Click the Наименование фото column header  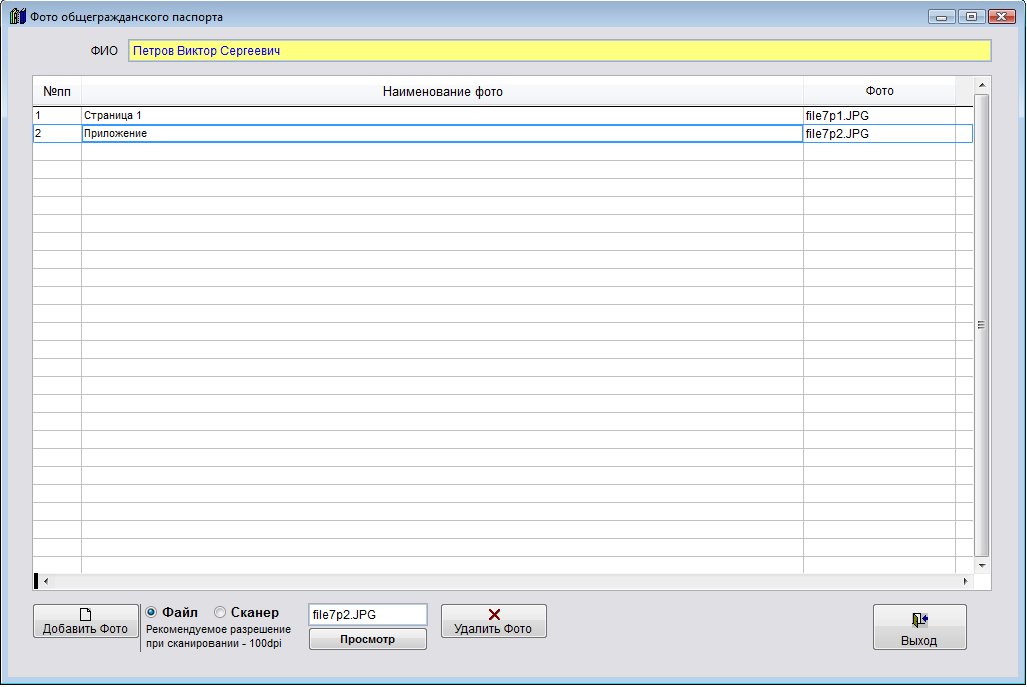(442, 91)
